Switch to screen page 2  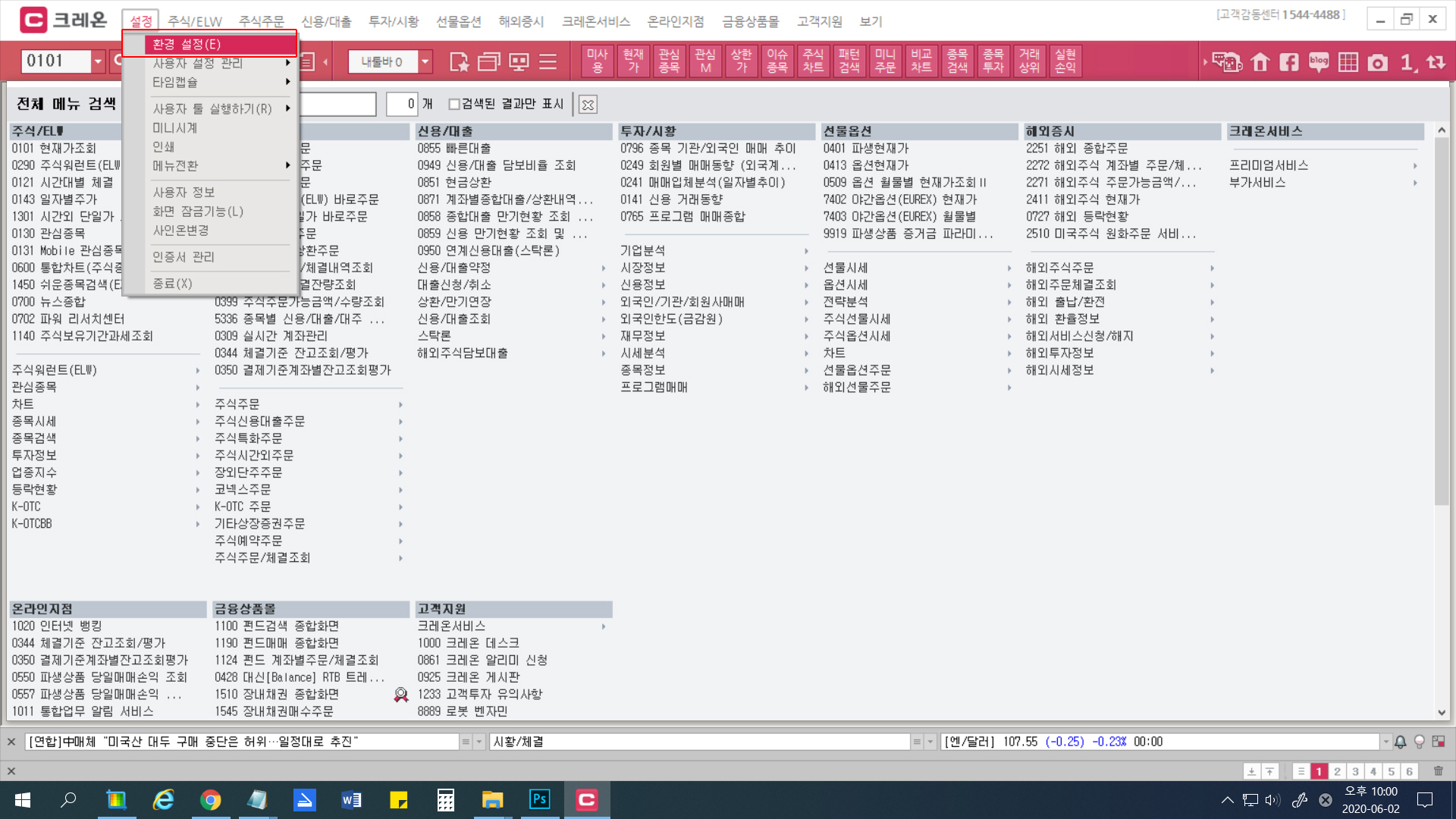pyautogui.click(x=1337, y=771)
